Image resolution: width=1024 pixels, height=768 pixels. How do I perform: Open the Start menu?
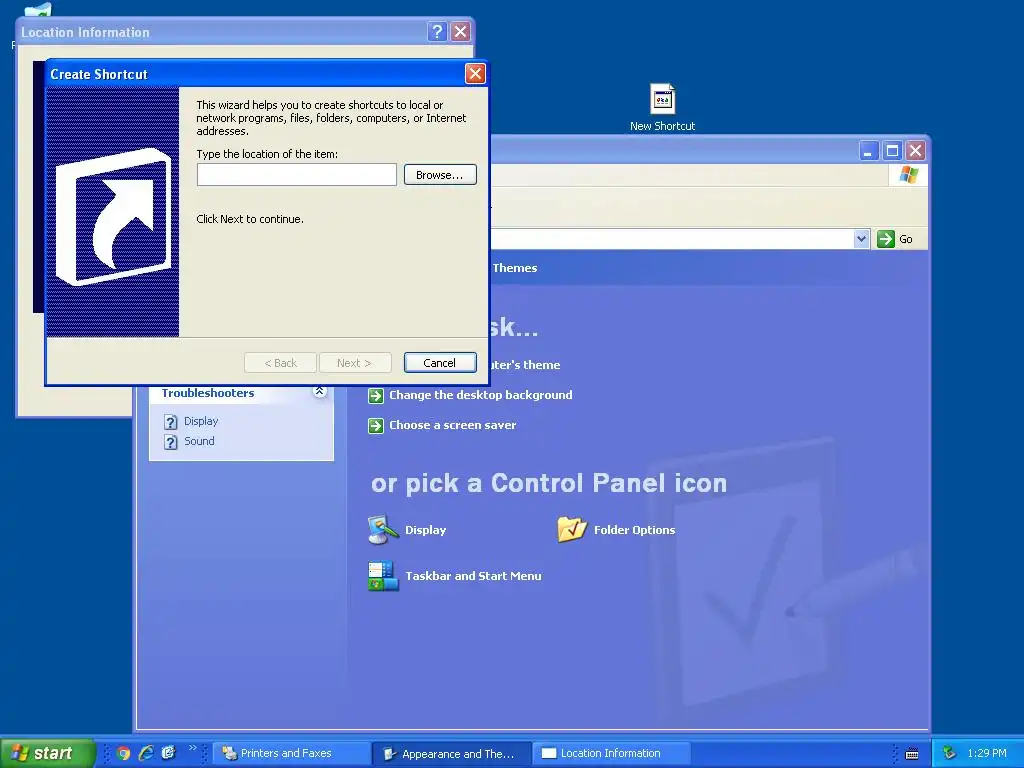[47, 753]
